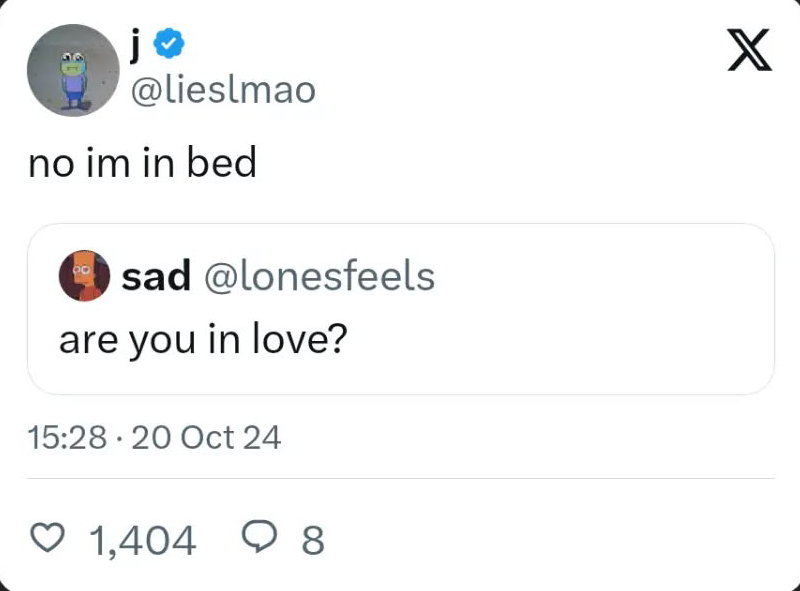View the 1,404 likes count
Viewport: 800px width, 591px height.
(143, 541)
